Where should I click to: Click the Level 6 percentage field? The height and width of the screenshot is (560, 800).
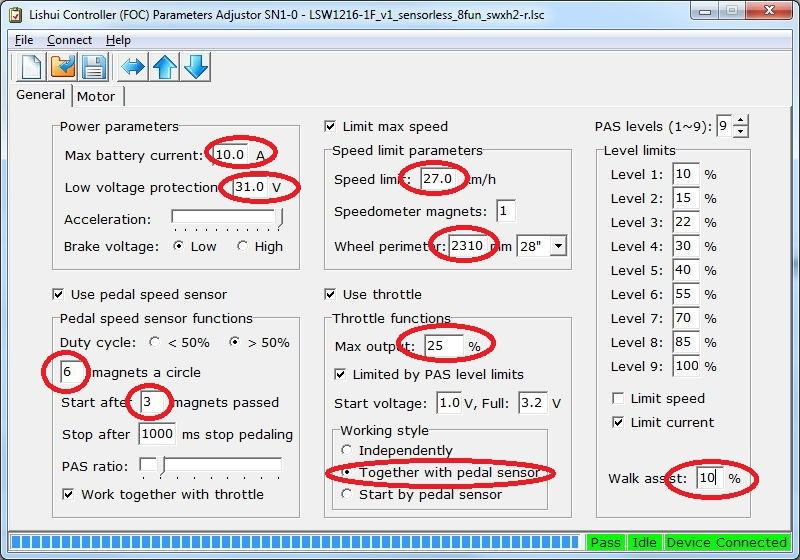[686, 294]
